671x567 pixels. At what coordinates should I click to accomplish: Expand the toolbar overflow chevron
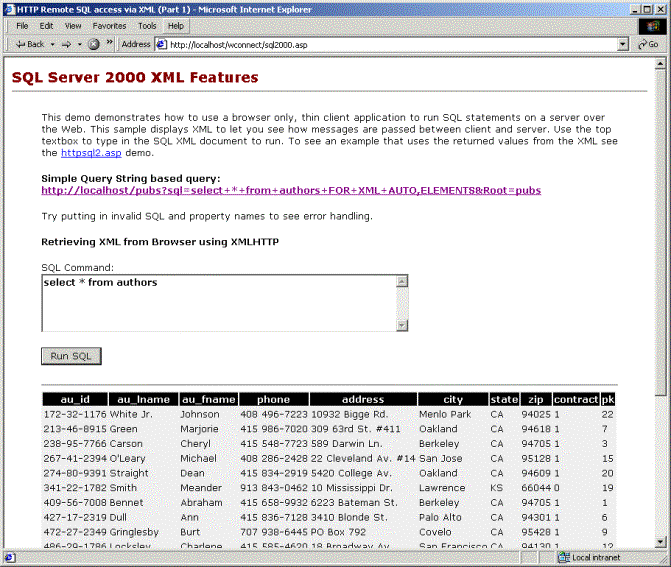point(110,42)
